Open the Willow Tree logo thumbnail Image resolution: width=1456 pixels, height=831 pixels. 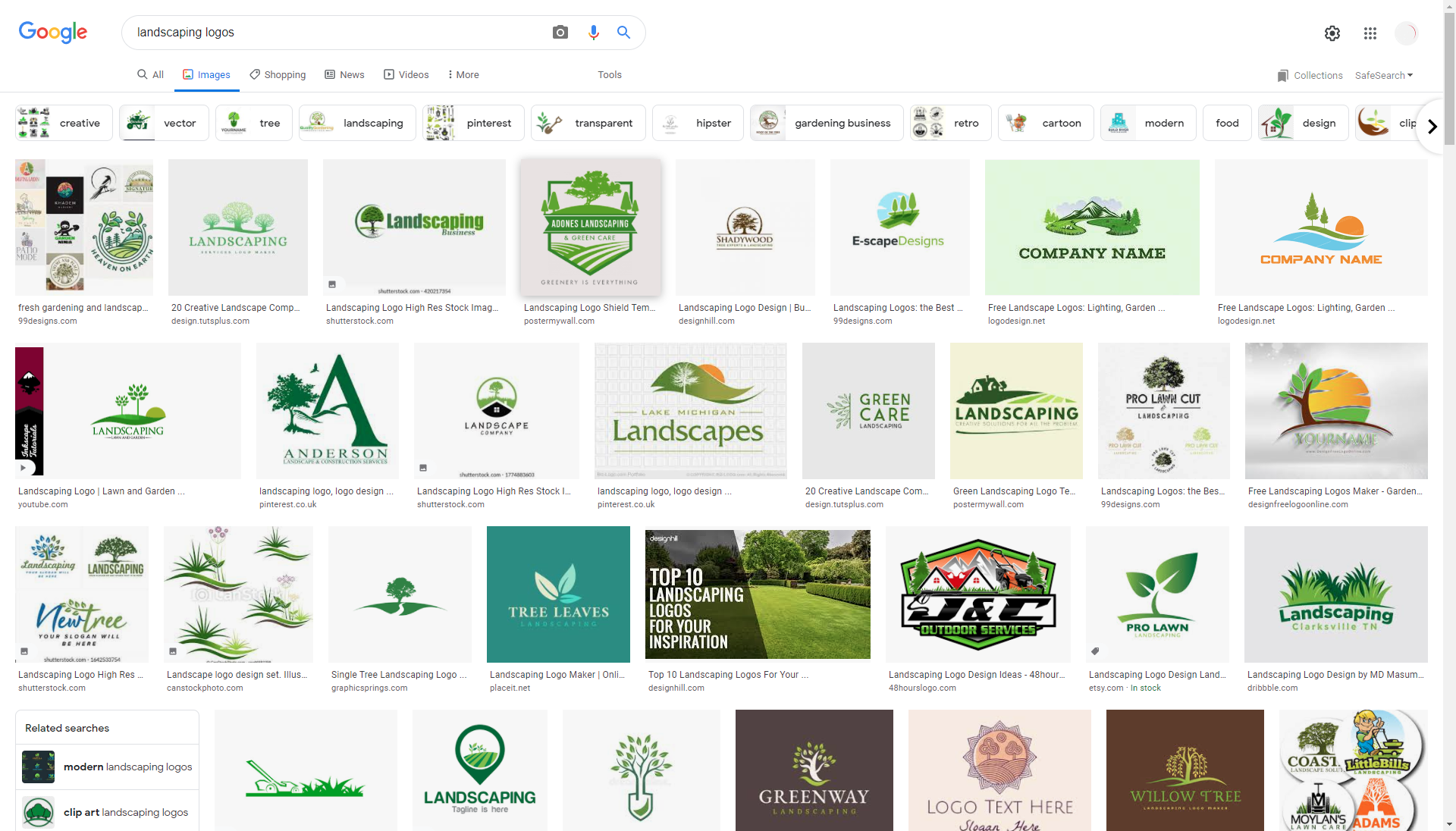coord(1185,770)
